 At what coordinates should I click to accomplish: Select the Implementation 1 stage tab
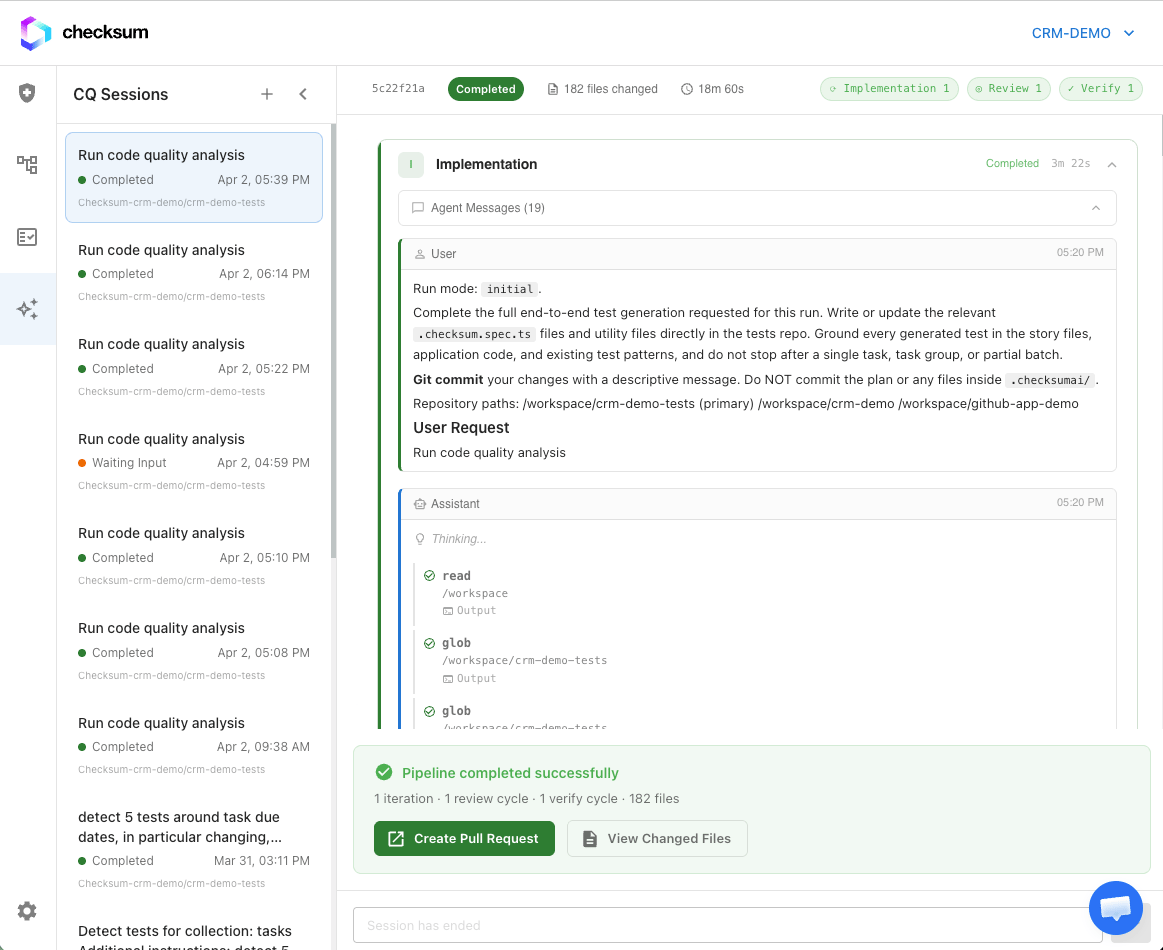tap(889, 89)
